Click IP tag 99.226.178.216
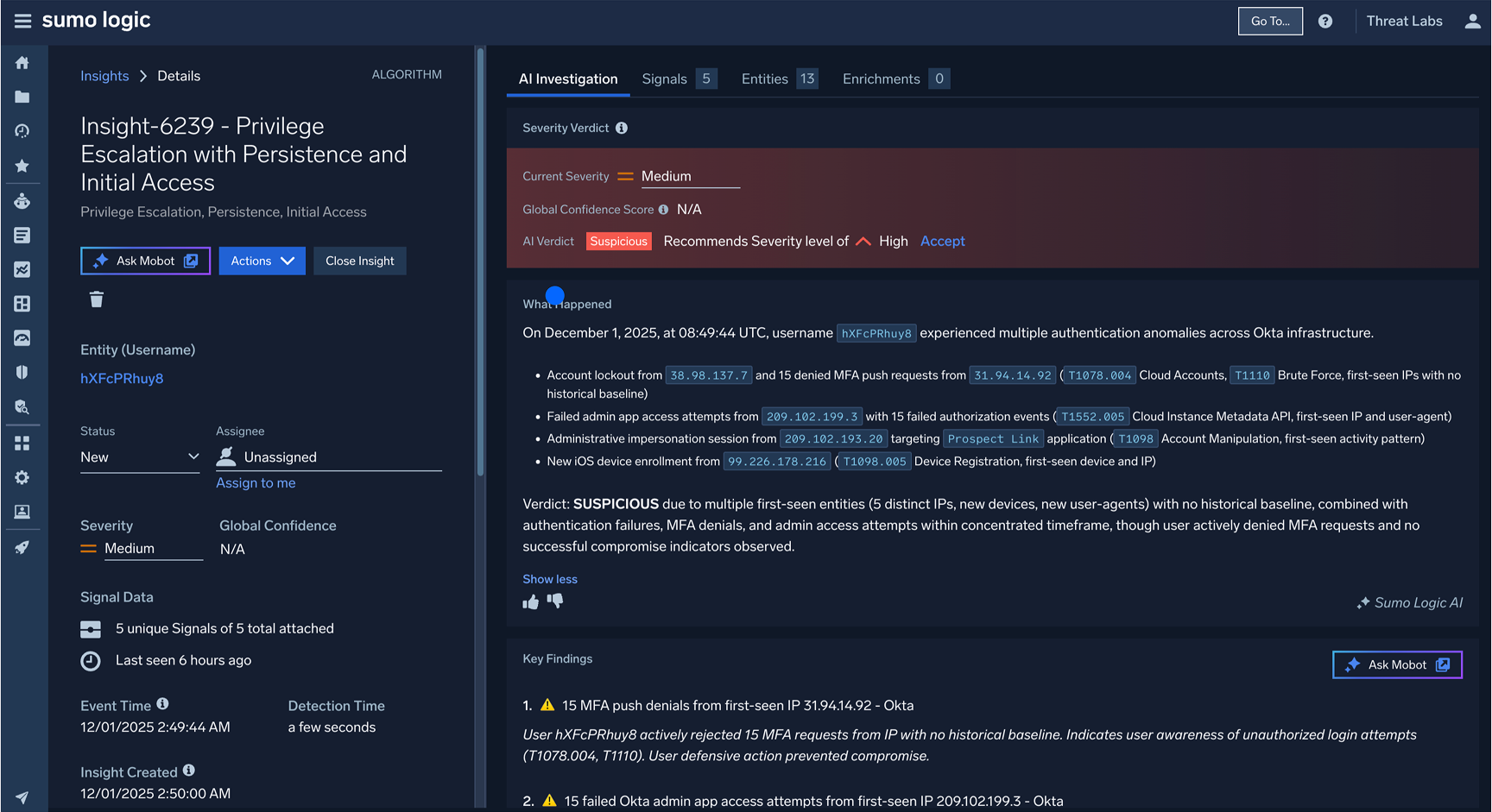This screenshot has height=812, width=1492. [x=777, y=462]
